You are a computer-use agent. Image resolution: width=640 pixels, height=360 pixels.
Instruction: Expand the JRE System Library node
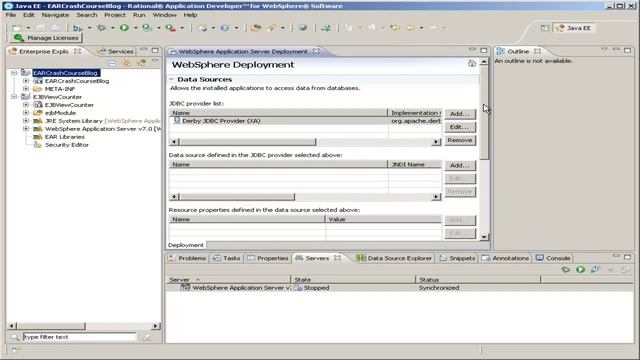[x=26, y=121]
